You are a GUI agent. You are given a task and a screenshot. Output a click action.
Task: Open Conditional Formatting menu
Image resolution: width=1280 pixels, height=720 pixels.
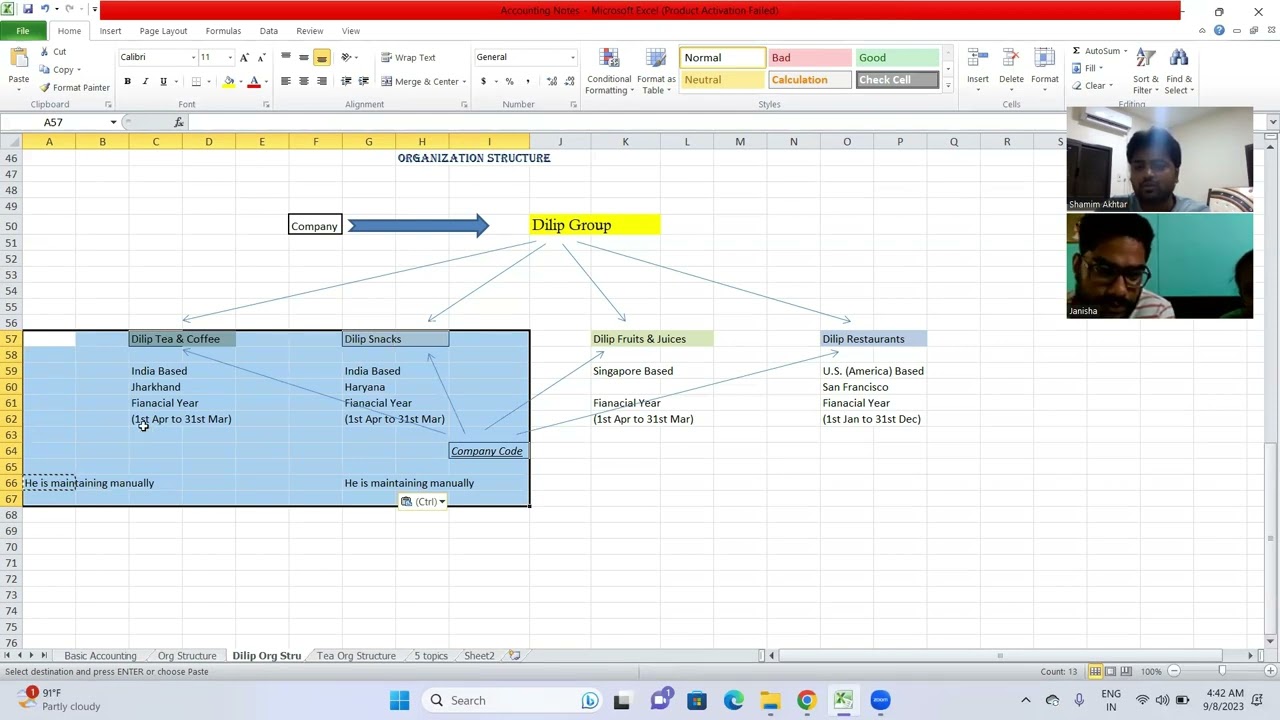609,71
